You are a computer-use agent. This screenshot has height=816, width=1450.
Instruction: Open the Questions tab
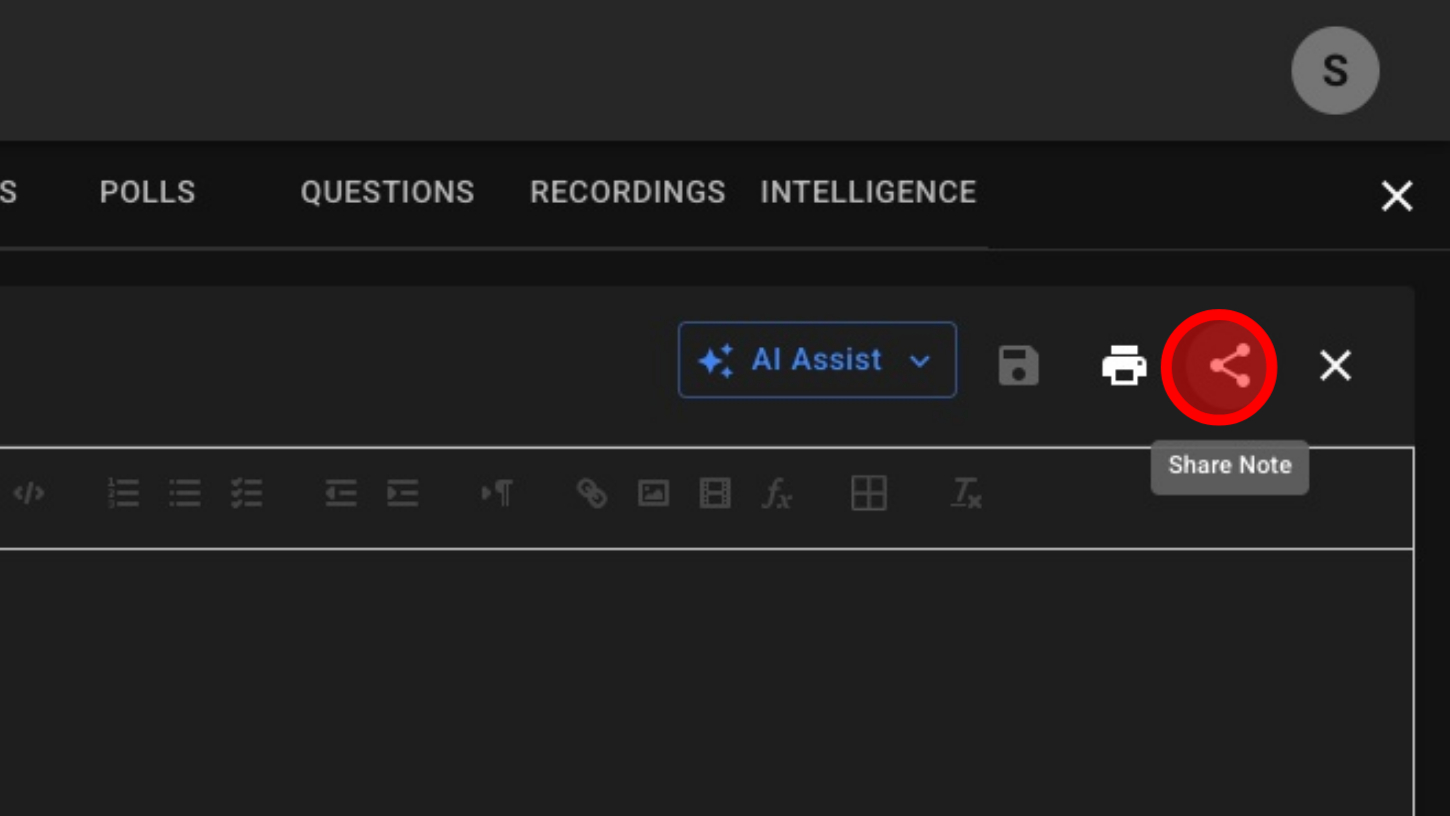387,192
